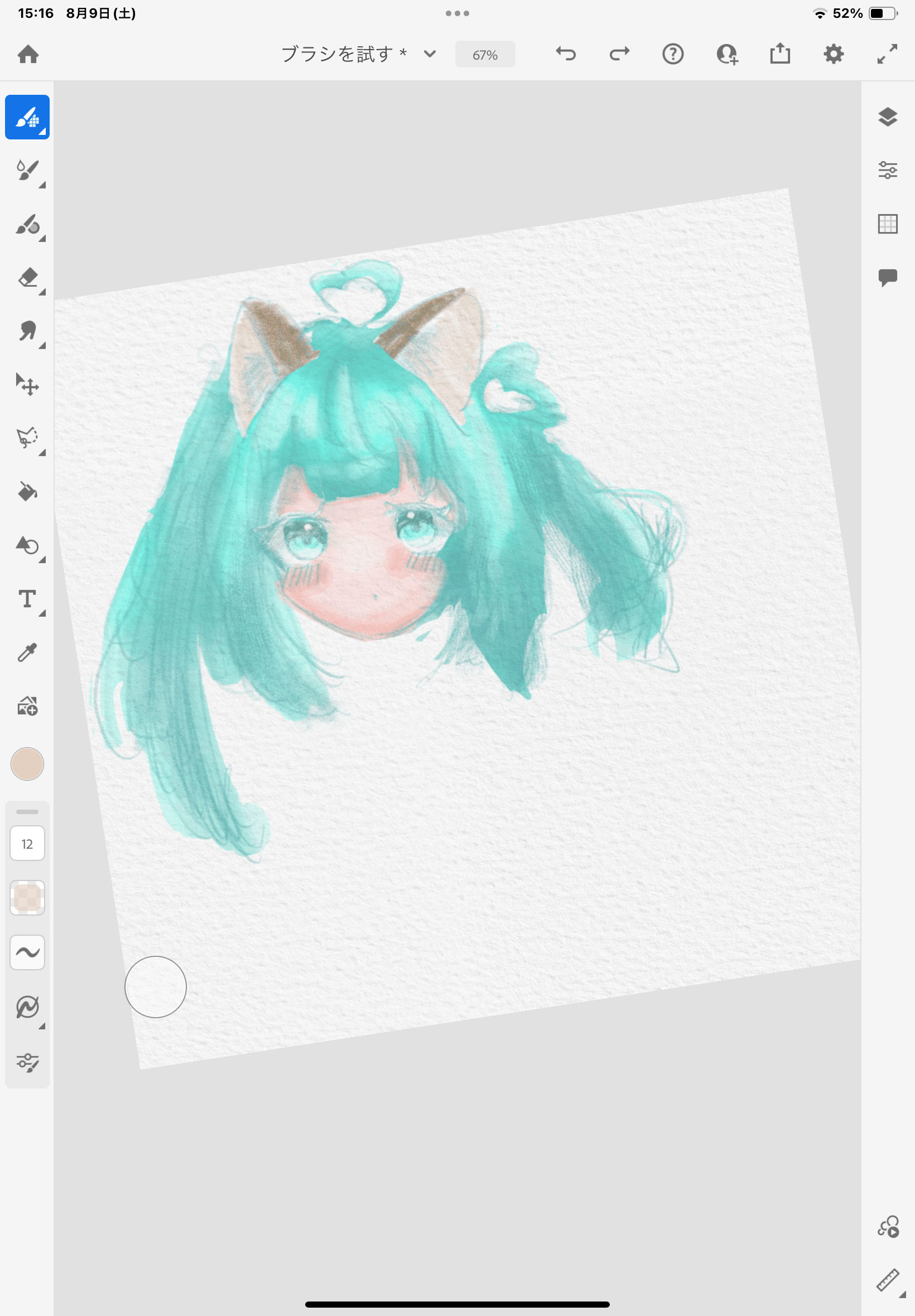This screenshot has width=915, height=1316.
Task: Select the Vector brush tool
Action: click(x=27, y=225)
